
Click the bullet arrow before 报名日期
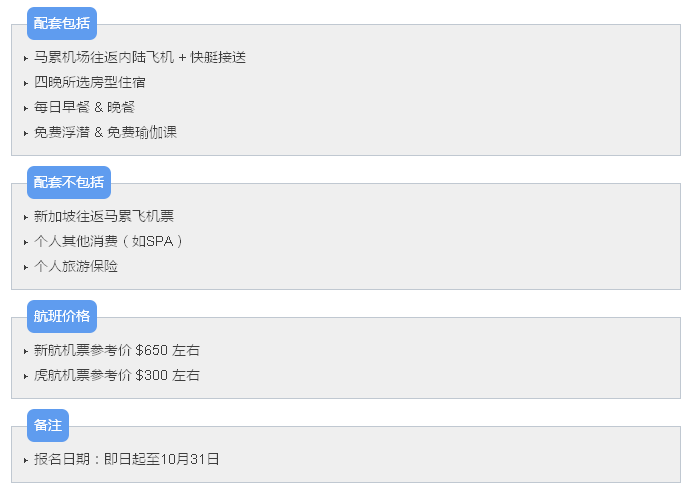tap(26, 461)
